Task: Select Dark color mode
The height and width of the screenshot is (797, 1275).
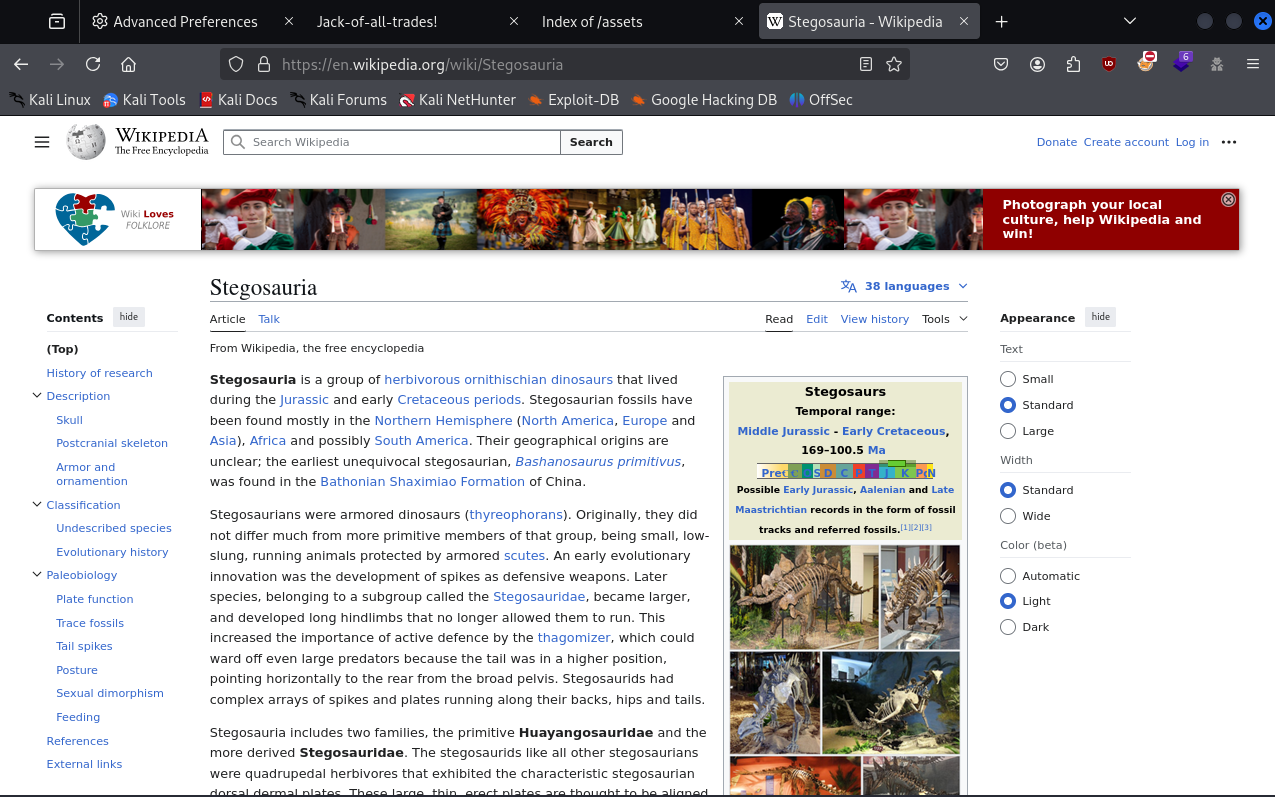Action: click(1008, 627)
